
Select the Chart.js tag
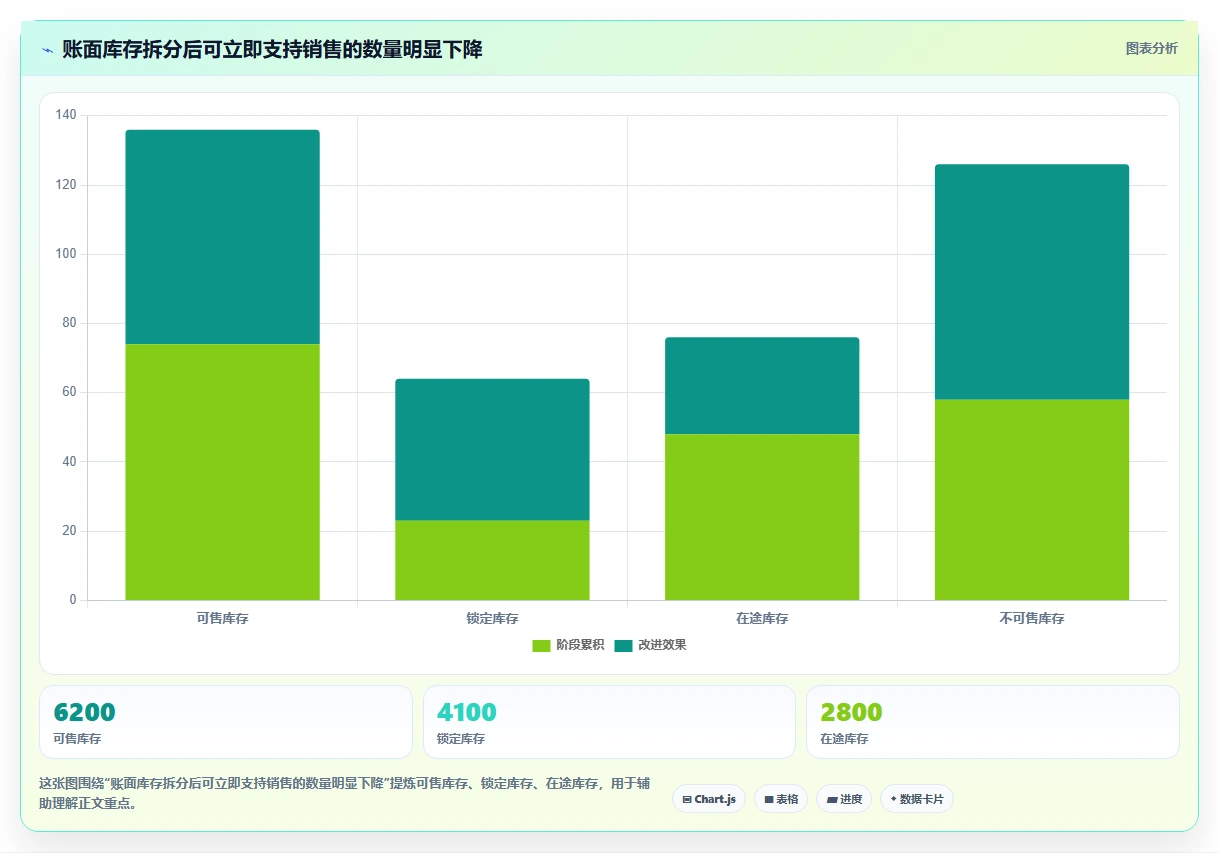pyautogui.click(x=709, y=799)
